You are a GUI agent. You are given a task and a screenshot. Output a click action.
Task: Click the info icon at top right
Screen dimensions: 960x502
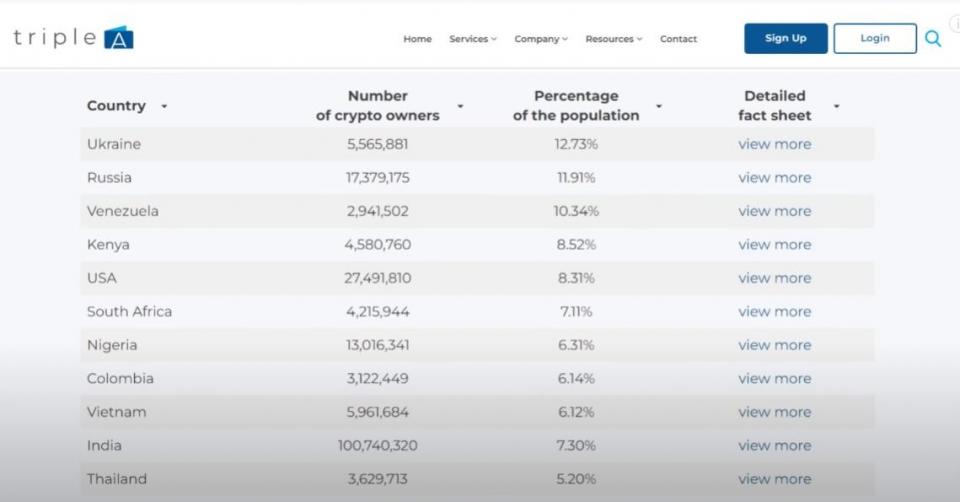pos(955,24)
